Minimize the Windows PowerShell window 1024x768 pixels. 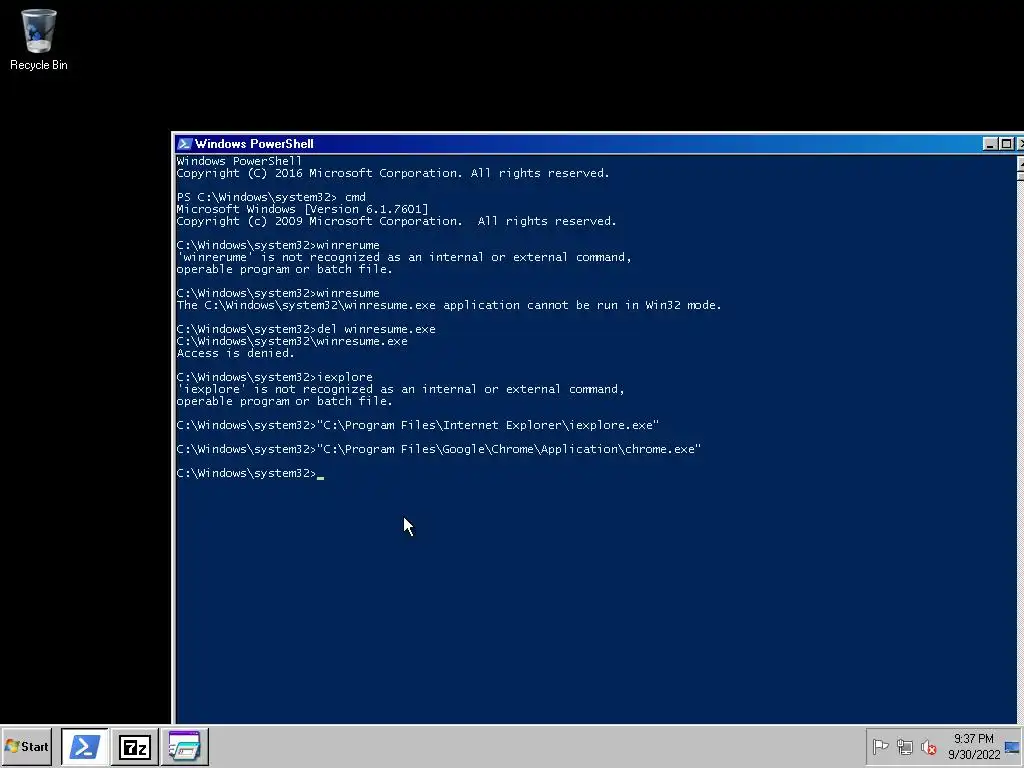(990, 144)
